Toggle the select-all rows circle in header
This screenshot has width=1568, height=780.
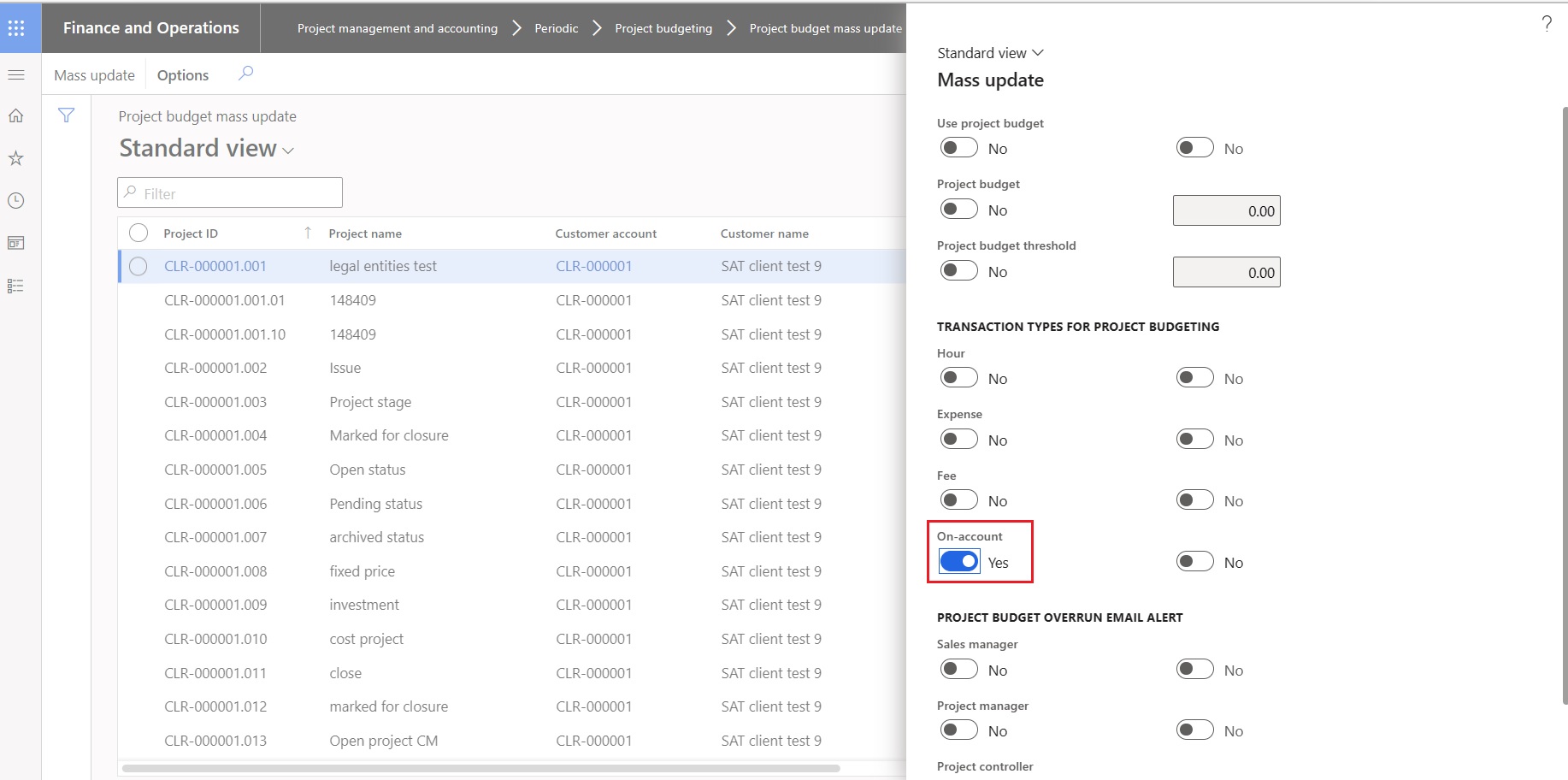click(139, 233)
